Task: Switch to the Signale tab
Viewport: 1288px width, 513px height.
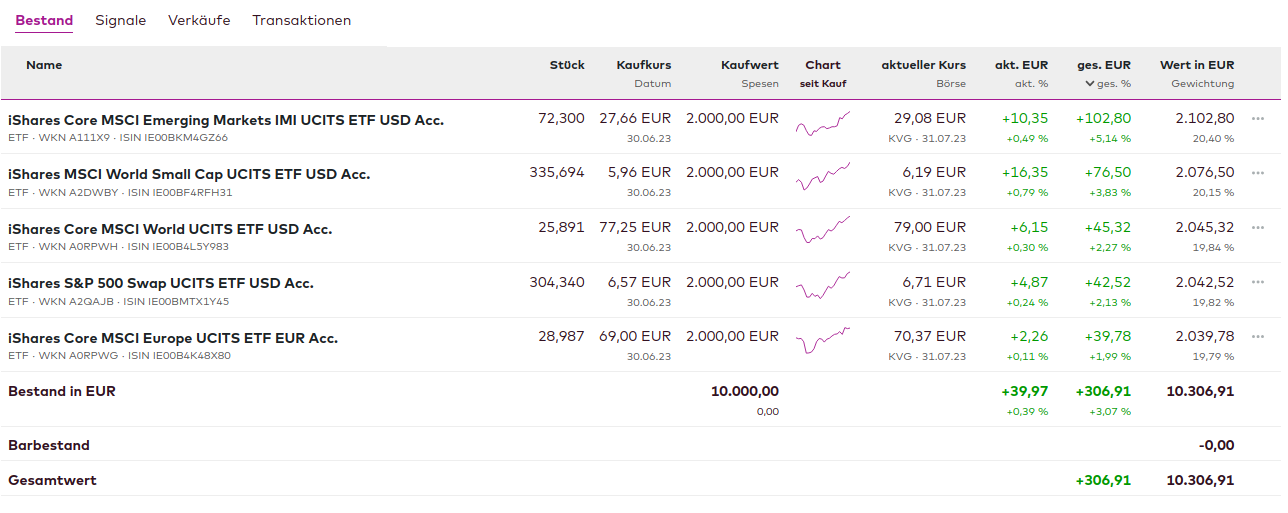Action: pyautogui.click(x=121, y=20)
